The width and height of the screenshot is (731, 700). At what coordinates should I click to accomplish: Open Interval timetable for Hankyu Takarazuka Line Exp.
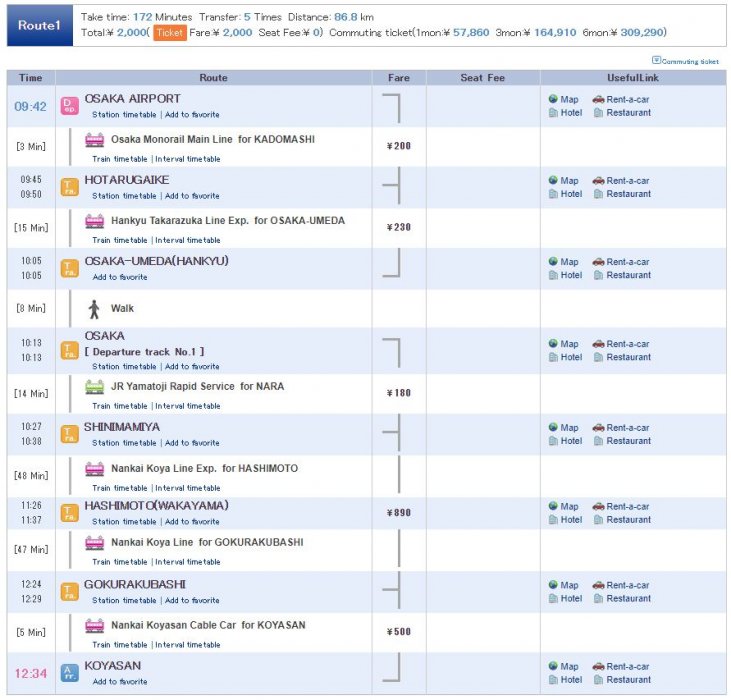coord(187,240)
